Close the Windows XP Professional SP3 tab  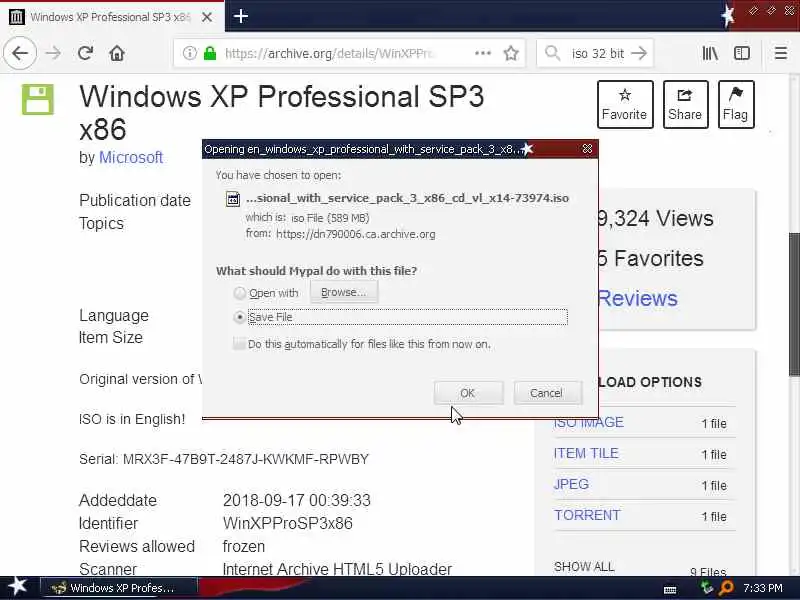(207, 17)
